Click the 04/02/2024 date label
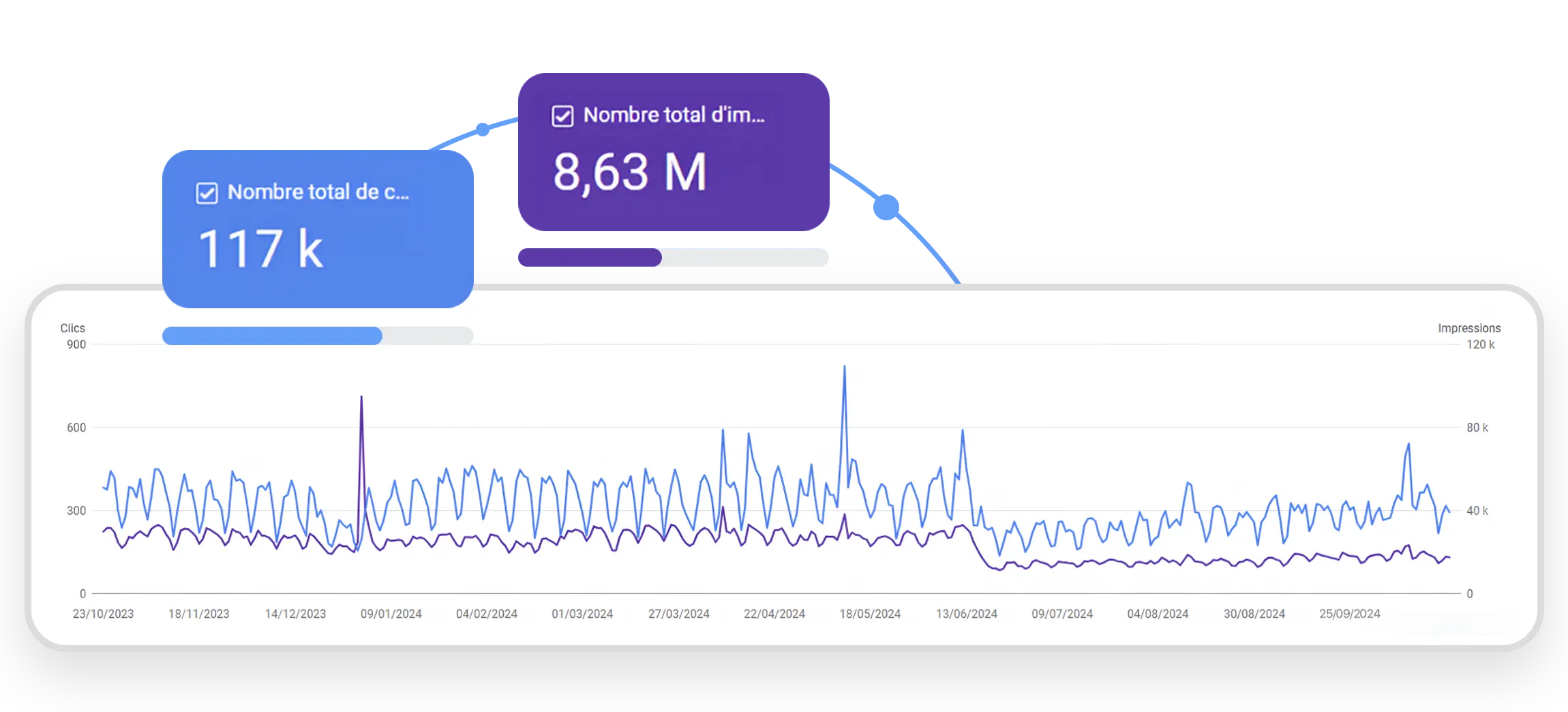This screenshot has height=712, width=1568. pos(487,614)
